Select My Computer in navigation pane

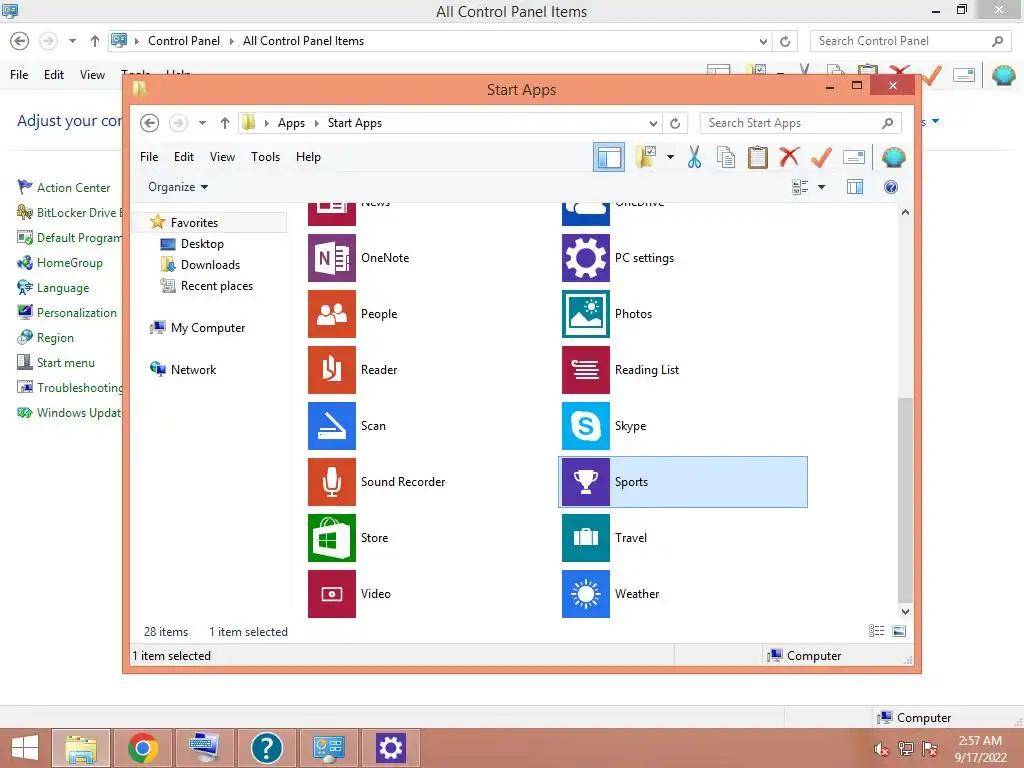[208, 328]
